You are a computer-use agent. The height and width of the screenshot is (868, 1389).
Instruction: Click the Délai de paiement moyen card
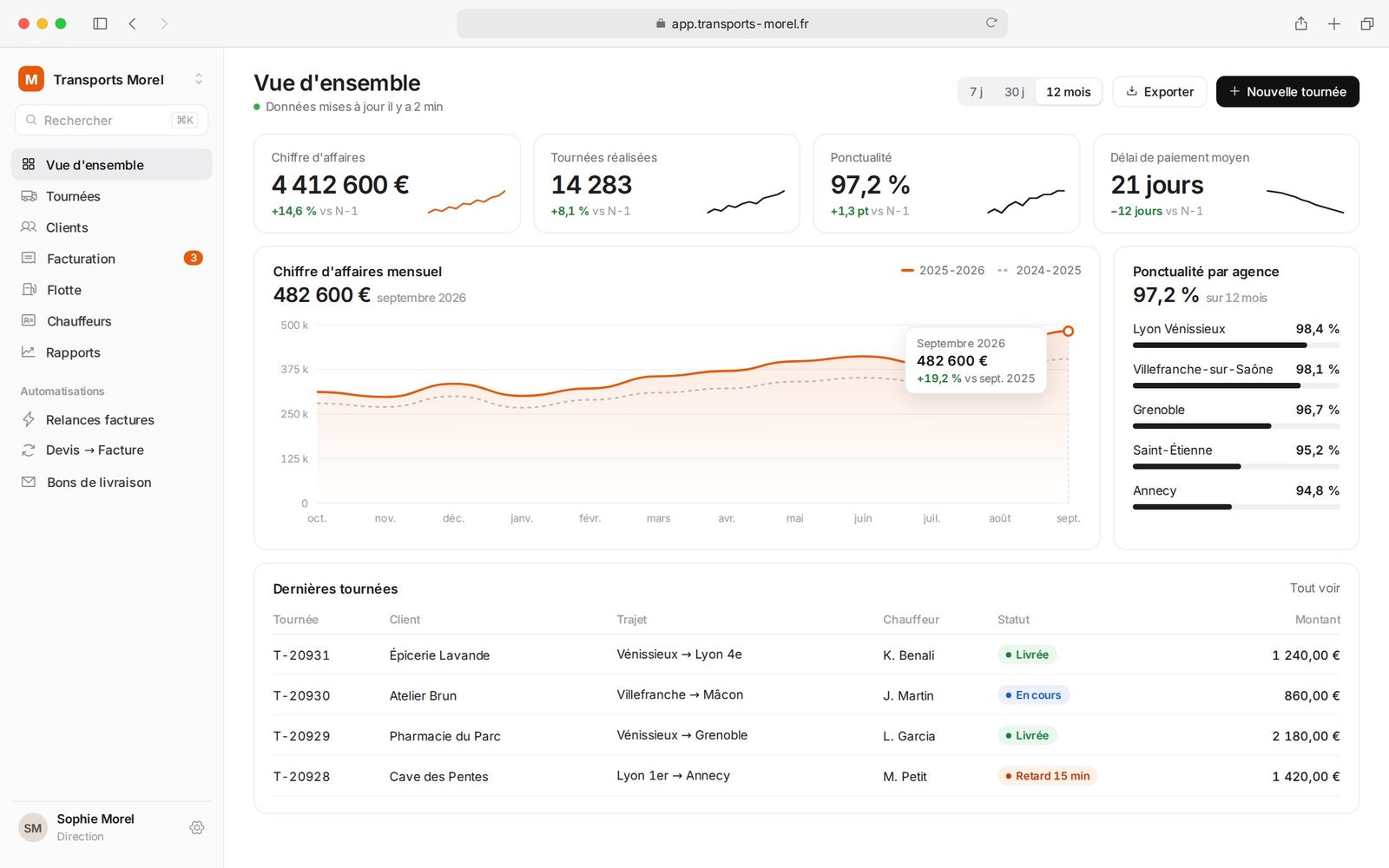click(1226, 183)
